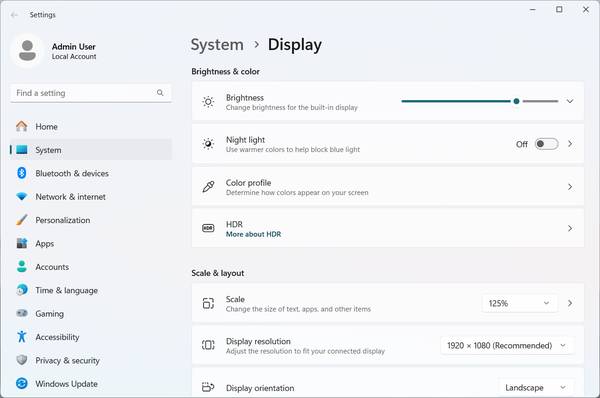Image resolution: width=600 pixels, height=398 pixels.
Task: Click the Color profile eyedropper icon
Action: [208, 186]
